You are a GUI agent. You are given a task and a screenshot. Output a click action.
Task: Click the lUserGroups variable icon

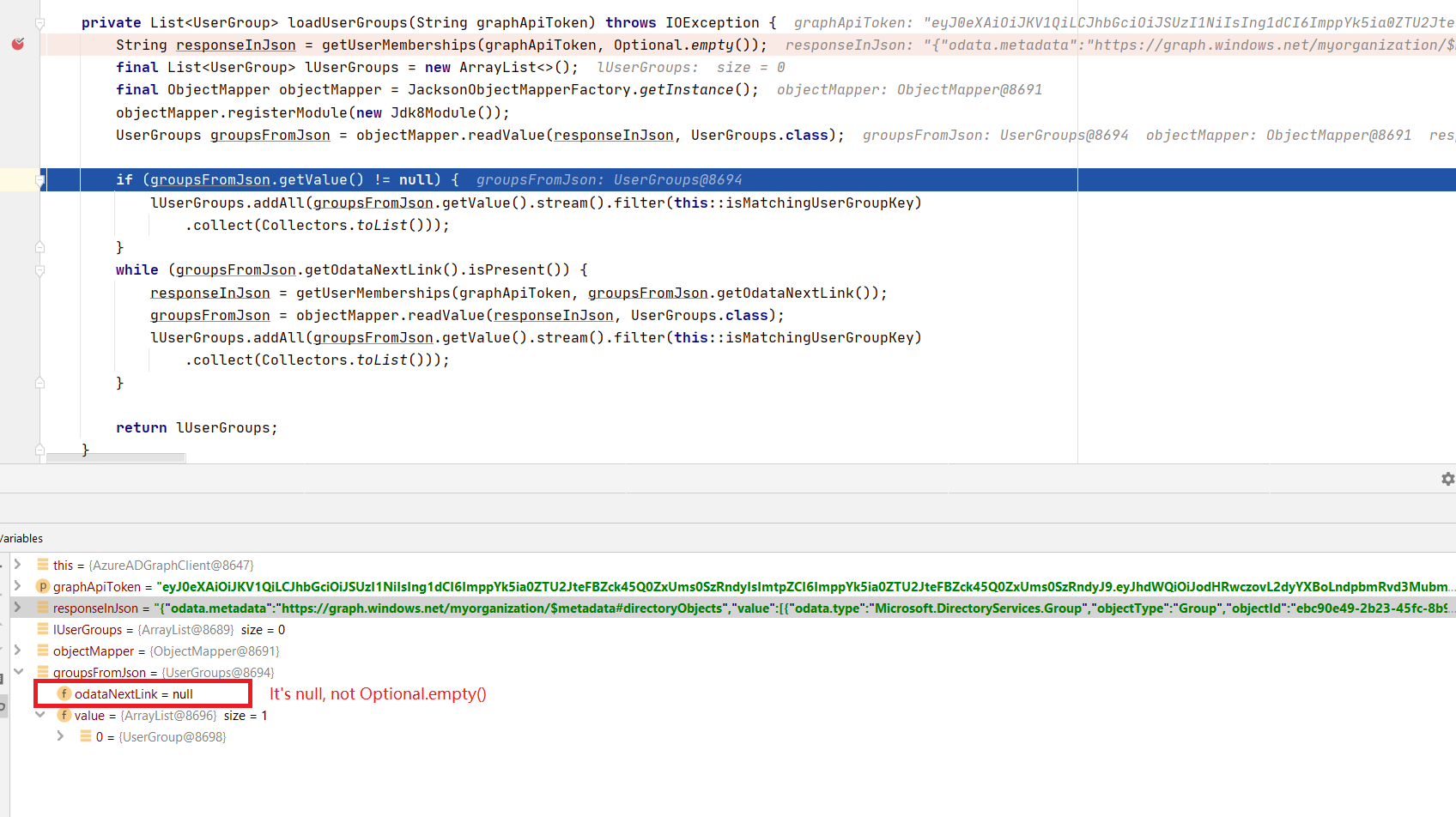click(43, 629)
